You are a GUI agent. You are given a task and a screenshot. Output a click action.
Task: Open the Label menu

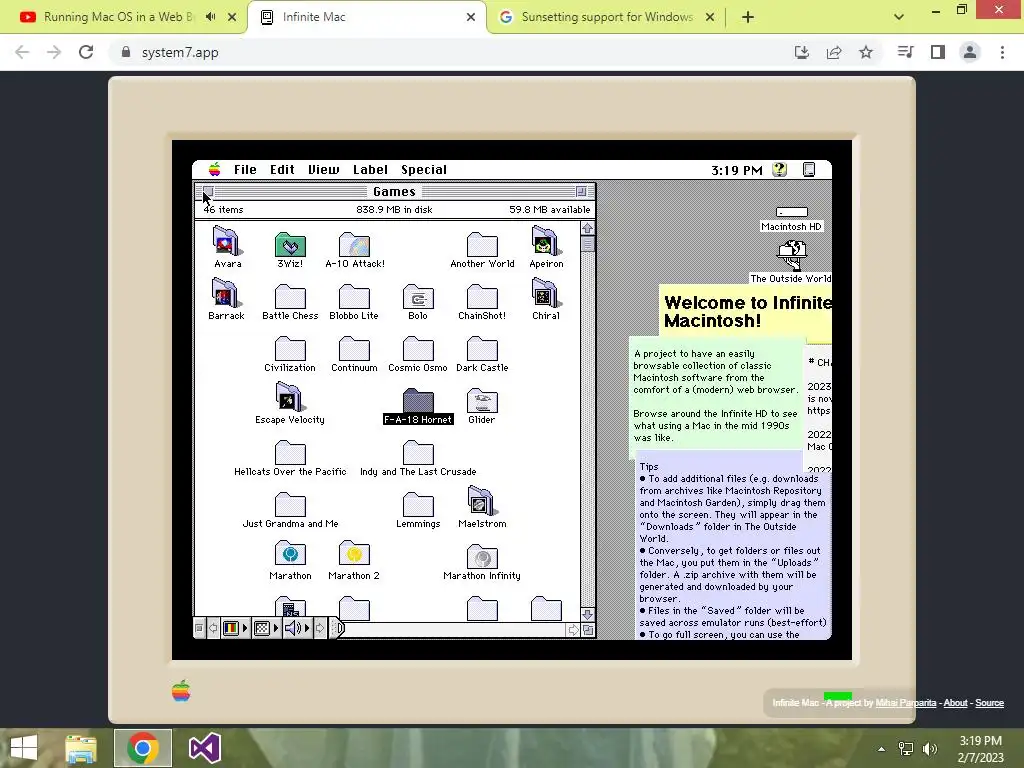coord(370,170)
